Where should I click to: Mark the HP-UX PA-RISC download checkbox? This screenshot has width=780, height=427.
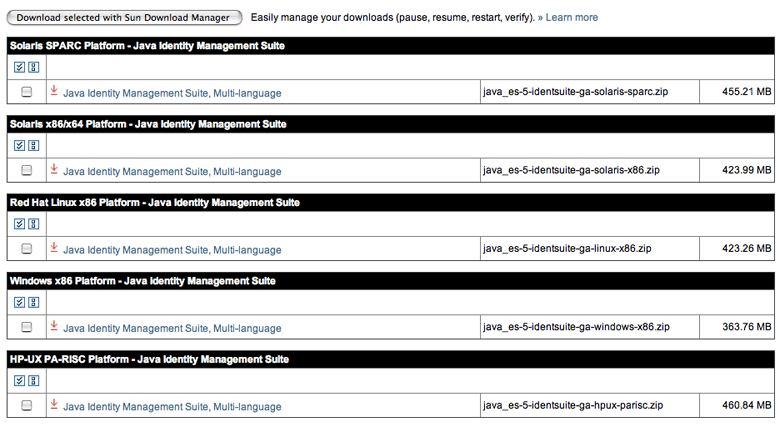[26, 405]
